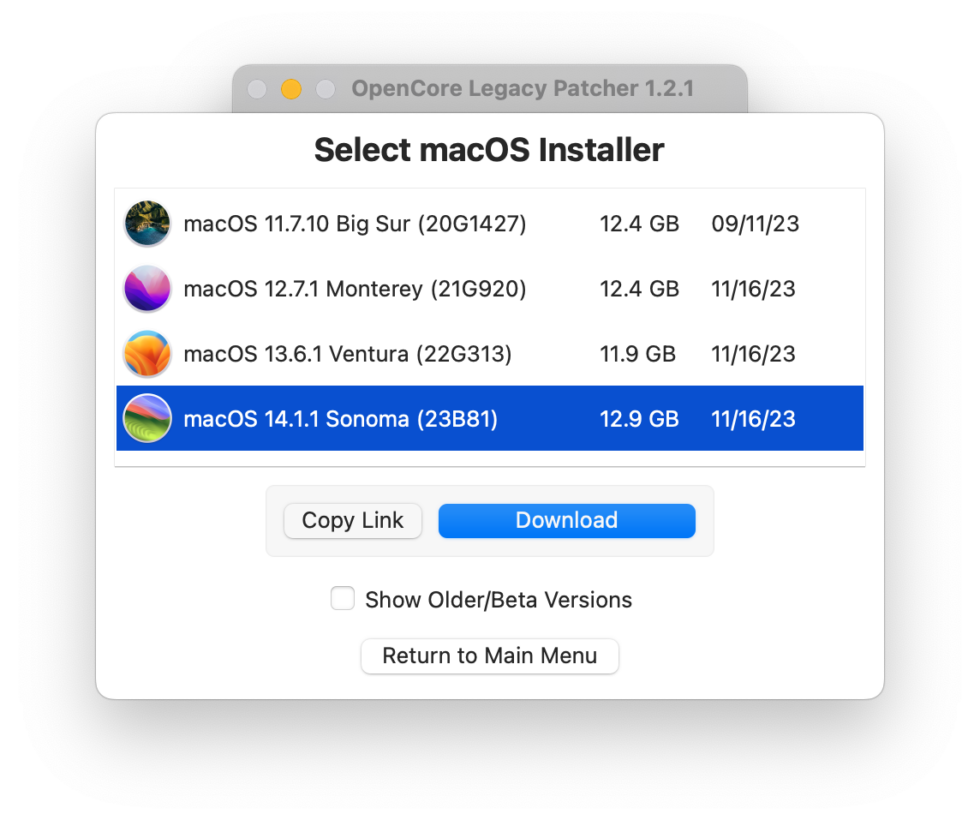Click the 11.9 GB size for Ventura
Screen dimensions: 980x826
637,354
